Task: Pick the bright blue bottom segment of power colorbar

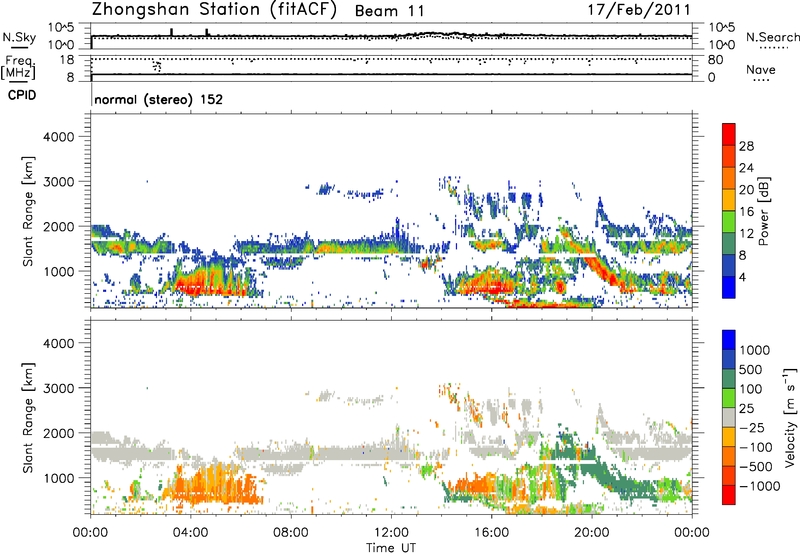Action: pyautogui.click(x=729, y=287)
